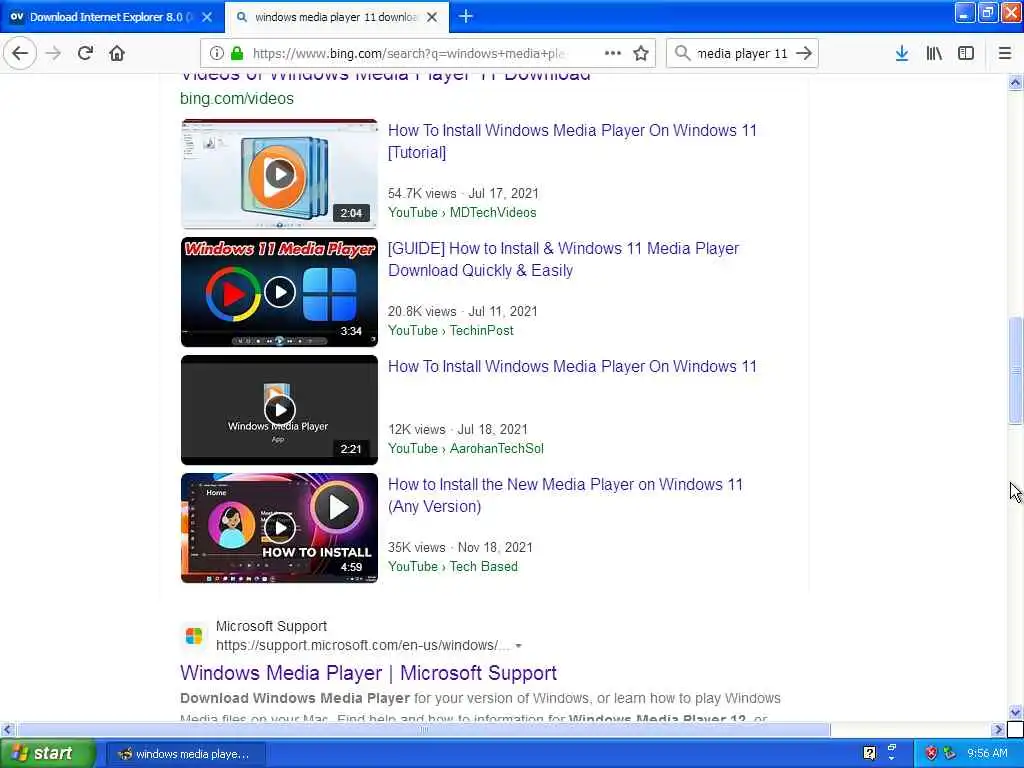Click the search bar magnifier icon
Image resolution: width=1024 pixels, height=768 pixels.
tap(682, 53)
